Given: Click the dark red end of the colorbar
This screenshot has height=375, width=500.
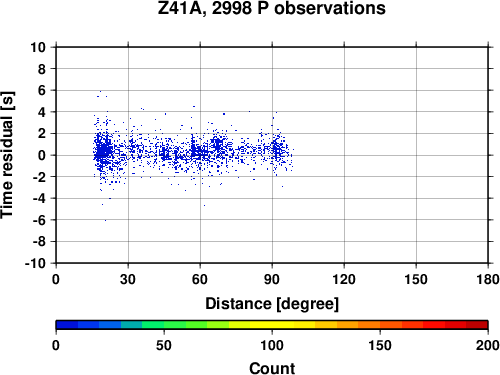Looking at the screenshot, I should click(477, 325).
